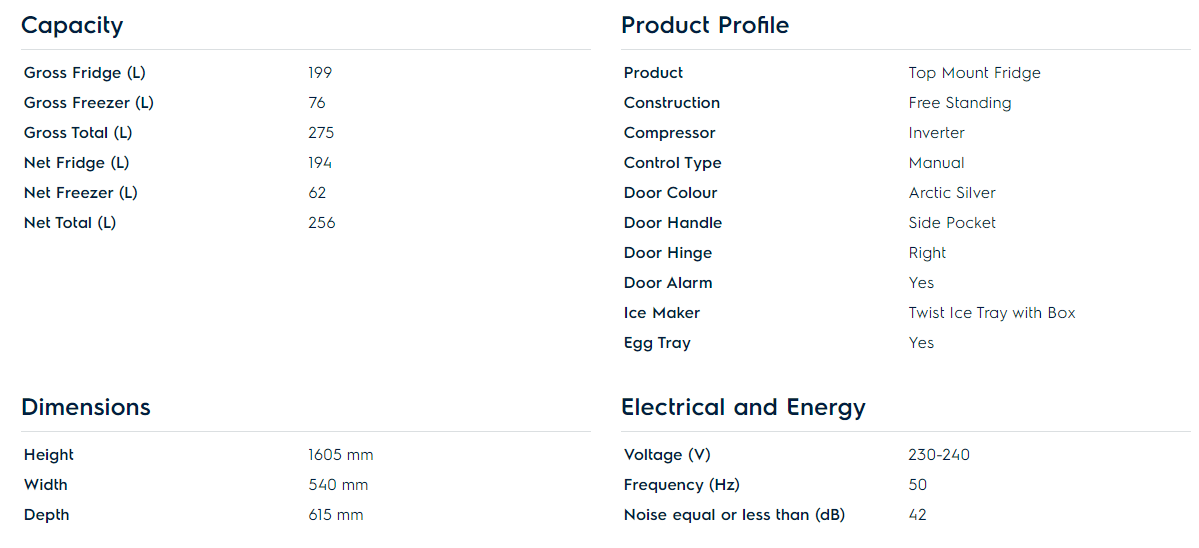This screenshot has width=1199, height=548.
Task: Select the Free Standing construction value
Action: [x=959, y=103]
